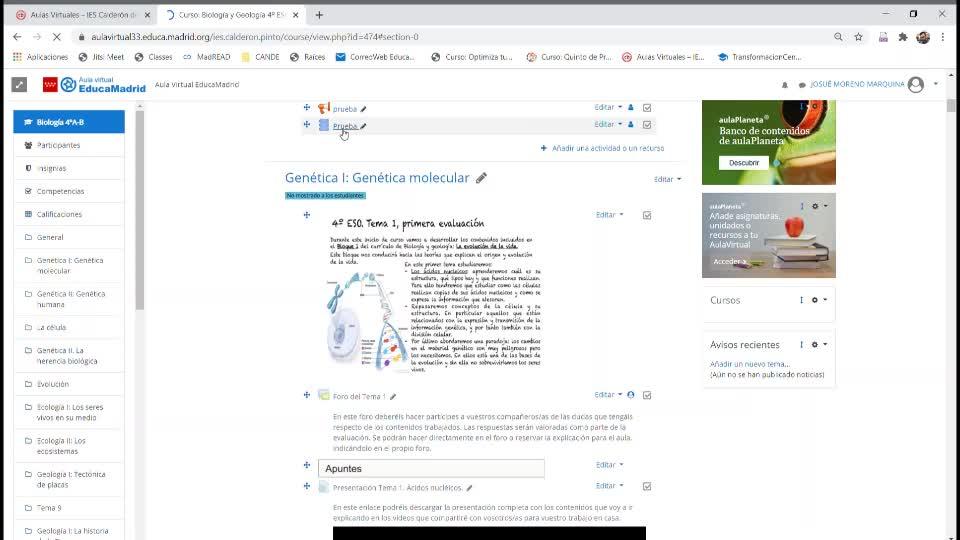Open the browser zoom magnifier icon

point(838,37)
